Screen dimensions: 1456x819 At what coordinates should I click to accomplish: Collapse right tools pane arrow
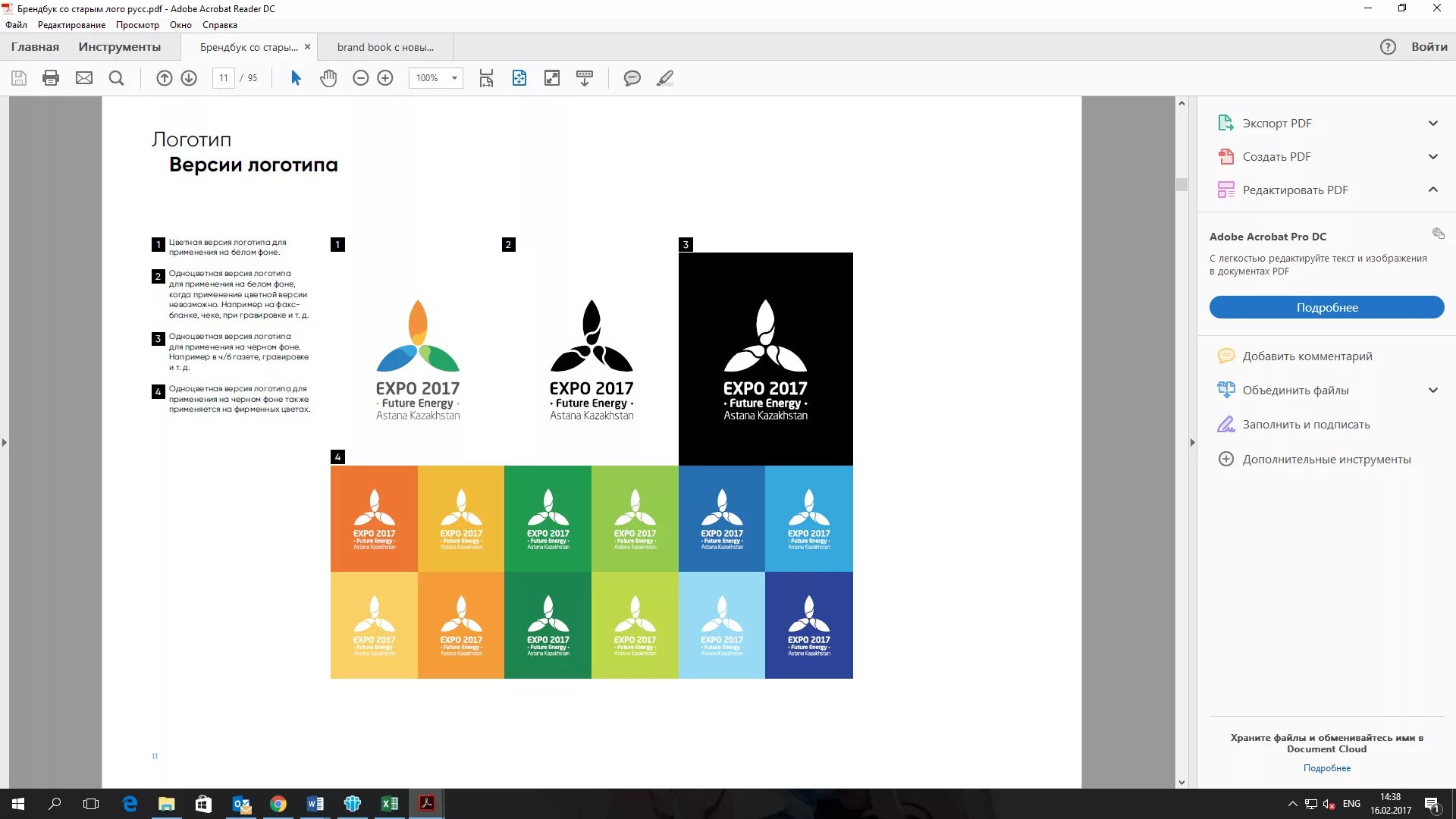pos(1192,442)
